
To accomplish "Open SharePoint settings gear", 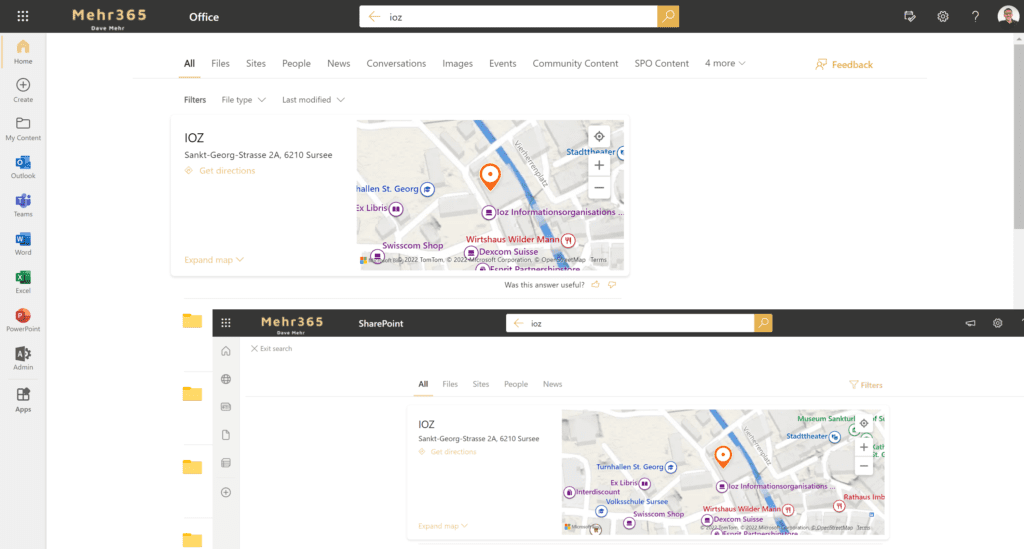I will (x=997, y=323).
